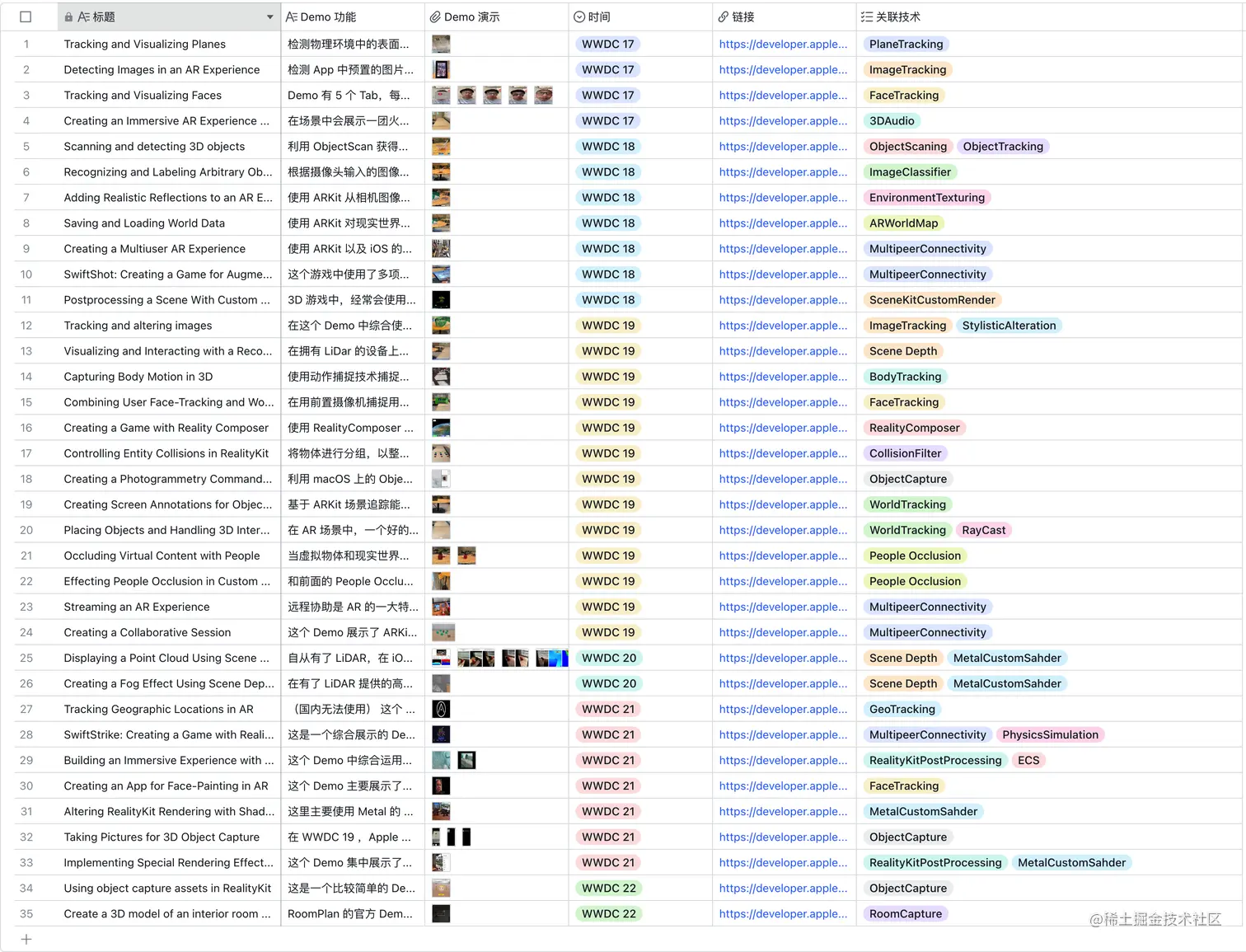
Task: Open second thumbnail of Occluding Virtual Content row
Action: pyautogui.click(x=466, y=556)
